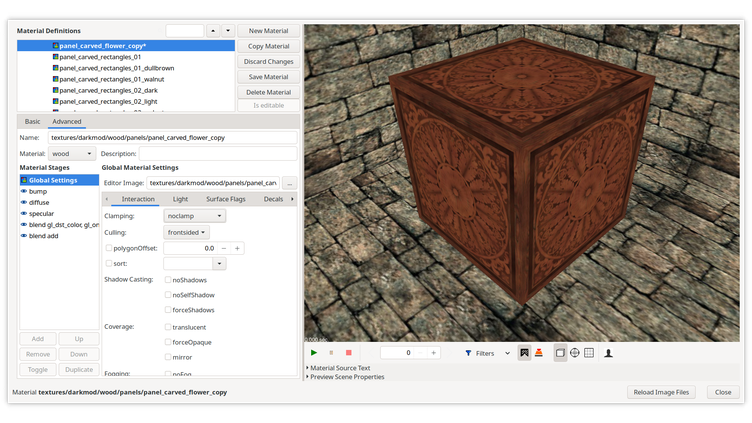Select the tiled plane preview icon
The width and height of the screenshot is (752, 423).
589,353
